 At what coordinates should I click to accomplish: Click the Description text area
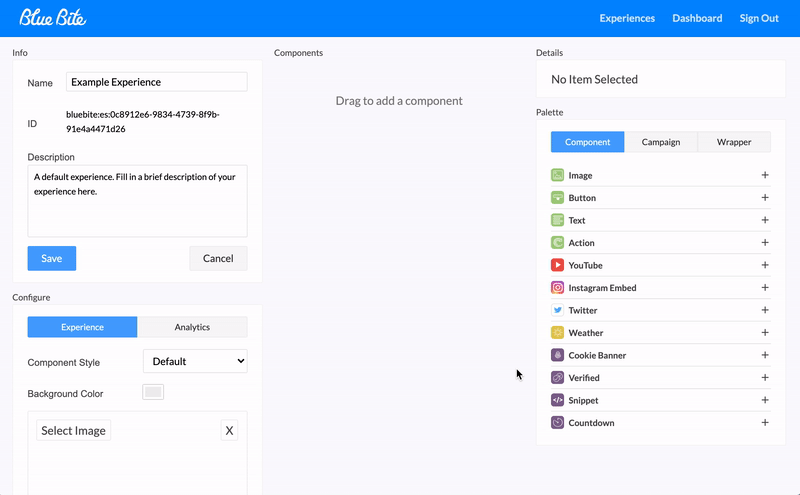pos(137,201)
